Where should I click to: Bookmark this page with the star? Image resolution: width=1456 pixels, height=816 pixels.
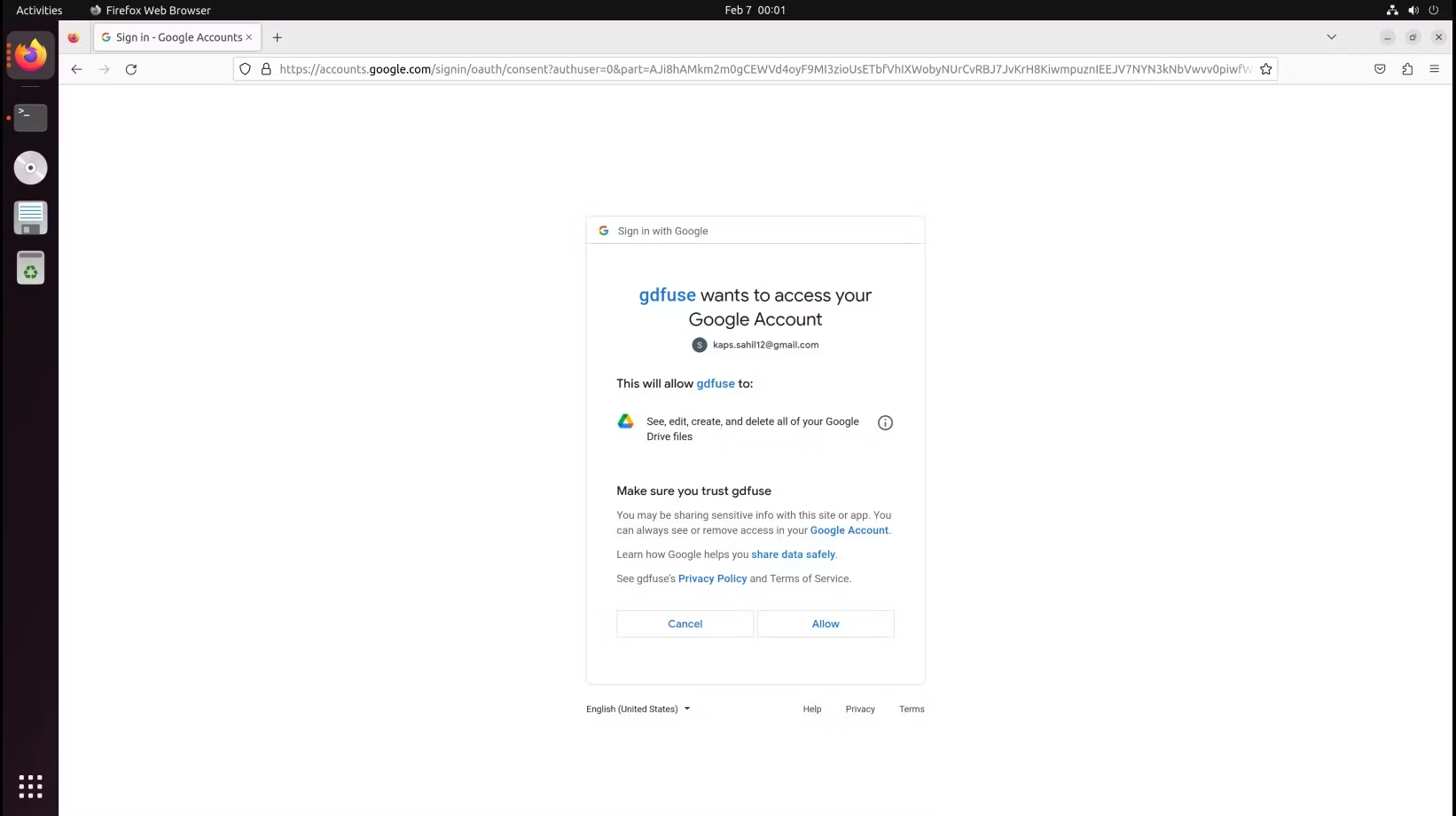(1265, 69)
